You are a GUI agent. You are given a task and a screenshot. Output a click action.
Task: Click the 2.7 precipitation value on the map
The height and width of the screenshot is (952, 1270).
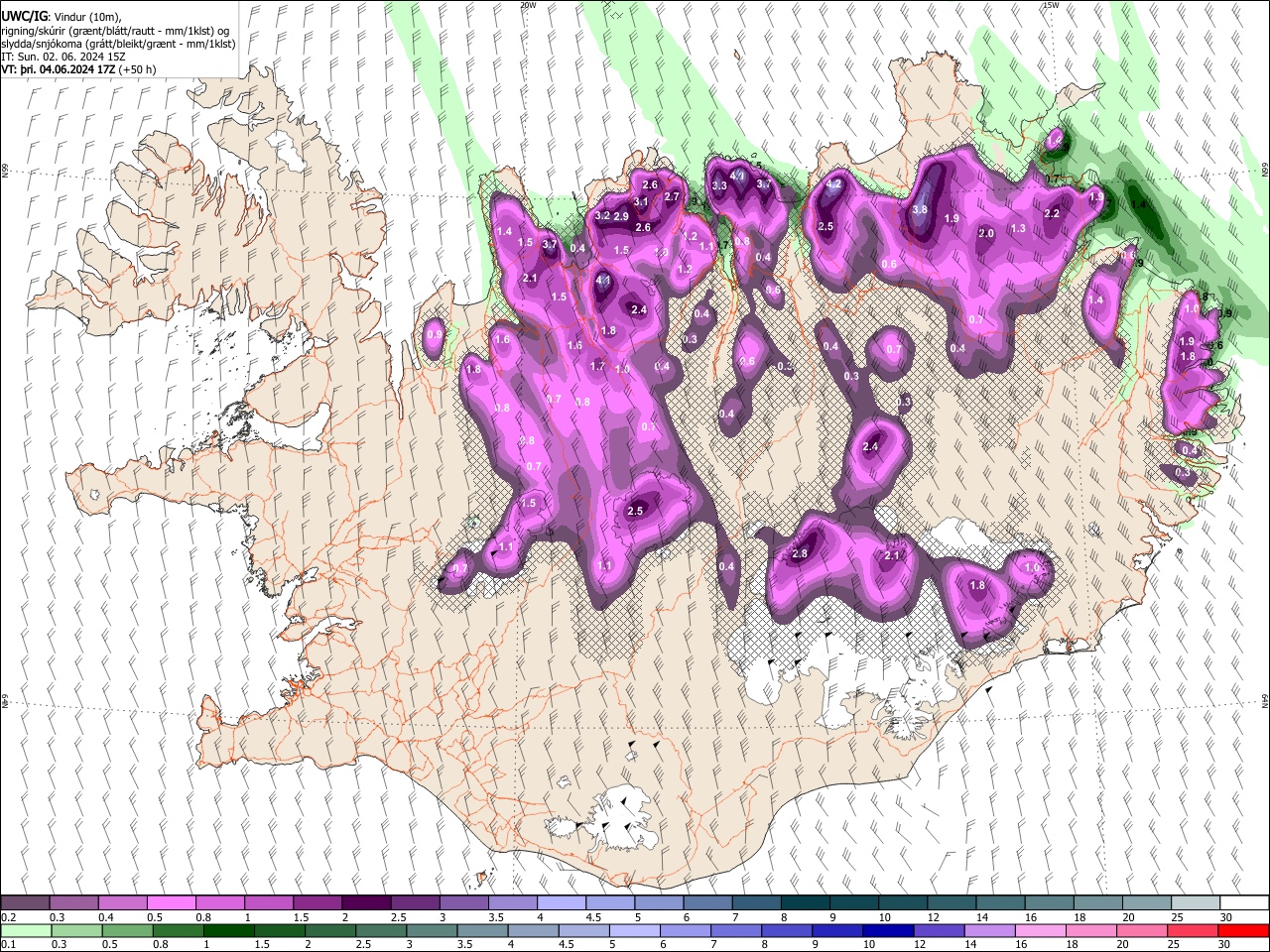(x=672, y=196)
